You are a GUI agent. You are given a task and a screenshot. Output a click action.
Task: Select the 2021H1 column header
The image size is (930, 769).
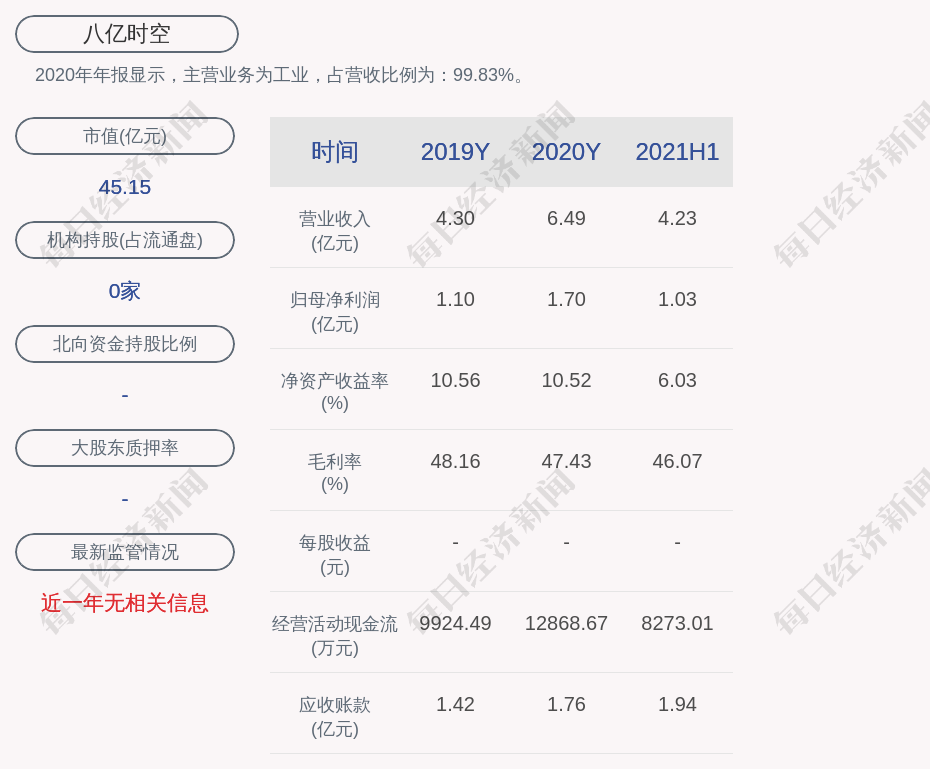coord(677,152)
